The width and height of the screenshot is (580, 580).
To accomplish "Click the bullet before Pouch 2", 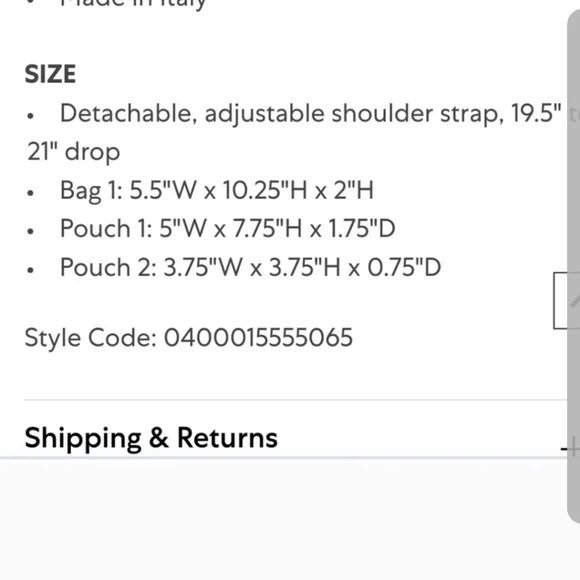I will [30, 270].
